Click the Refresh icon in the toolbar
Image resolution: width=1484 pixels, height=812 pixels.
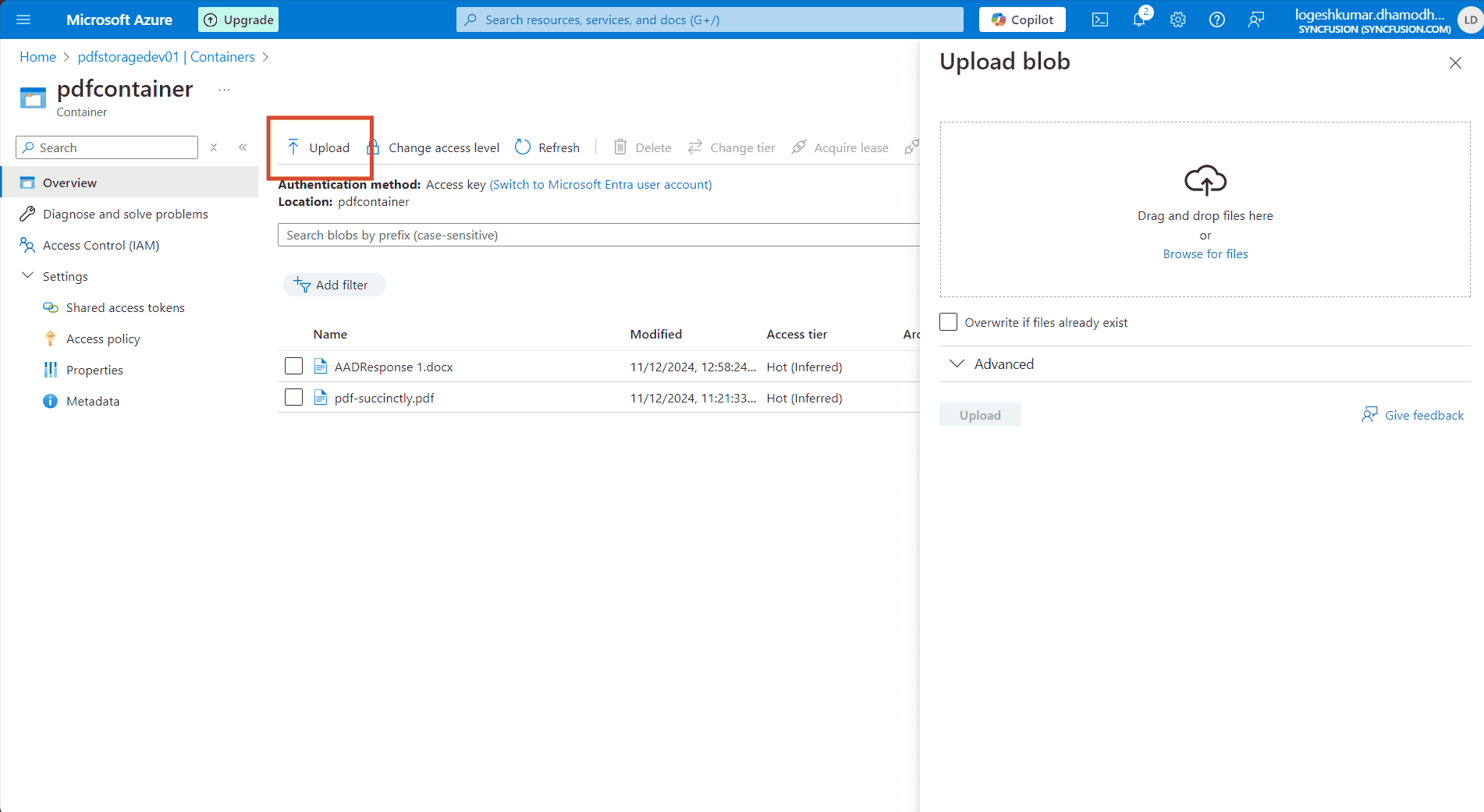pyautogui.click(x=521, y=147)
